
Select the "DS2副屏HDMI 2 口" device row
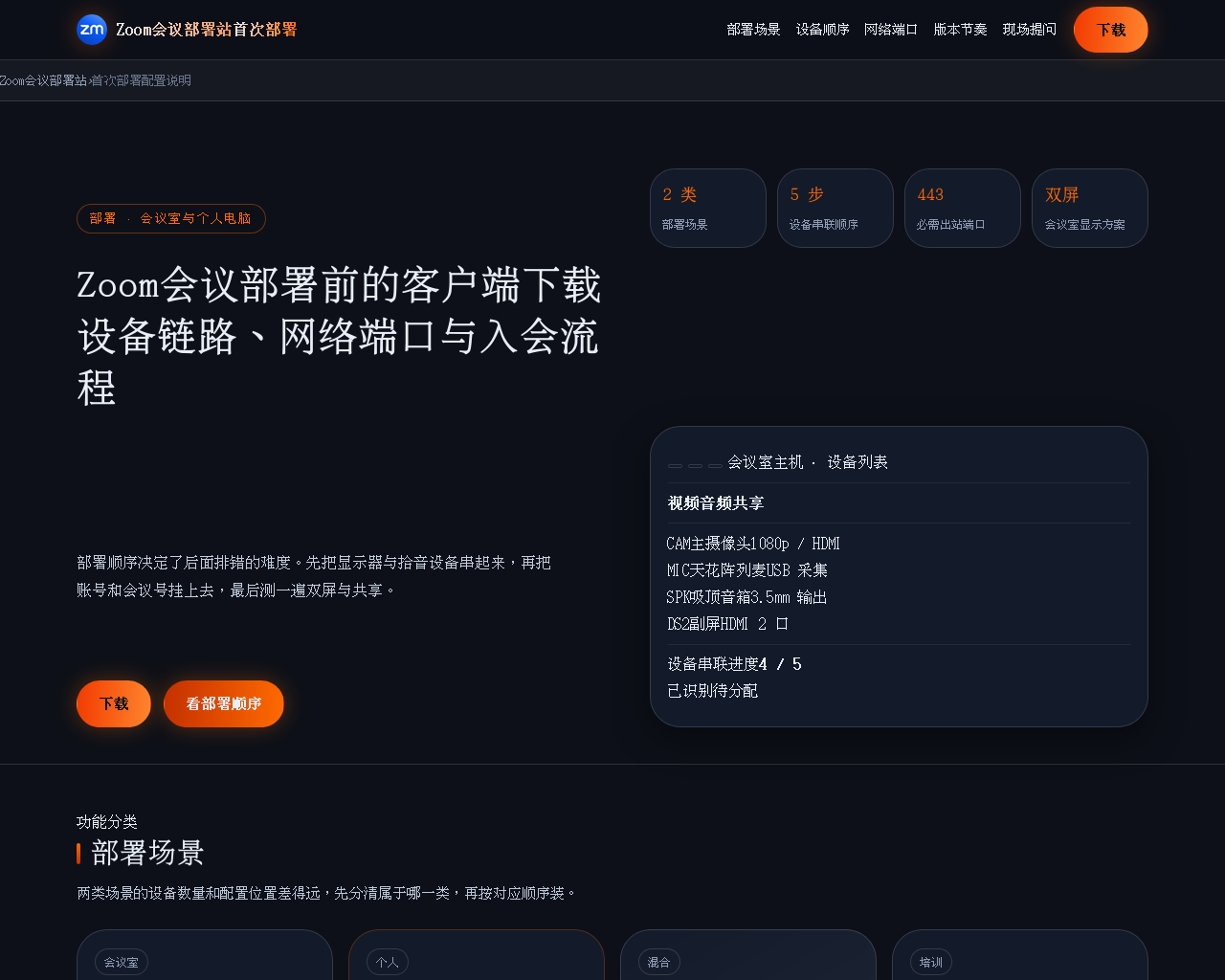pyautogui.click(x=728, y=624)
